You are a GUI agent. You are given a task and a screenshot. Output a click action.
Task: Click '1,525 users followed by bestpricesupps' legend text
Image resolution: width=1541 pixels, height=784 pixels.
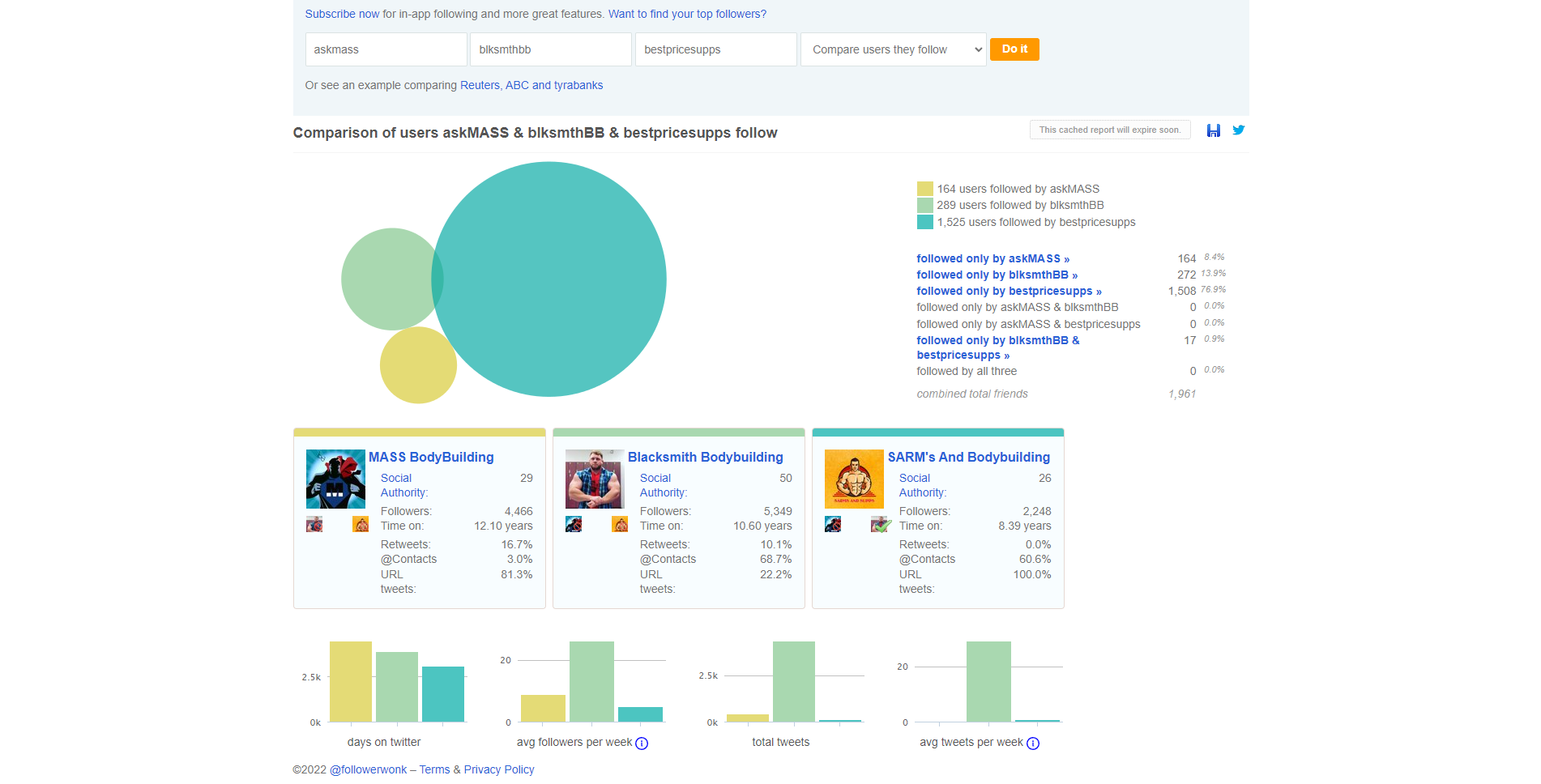click(x=1036, y=222)
